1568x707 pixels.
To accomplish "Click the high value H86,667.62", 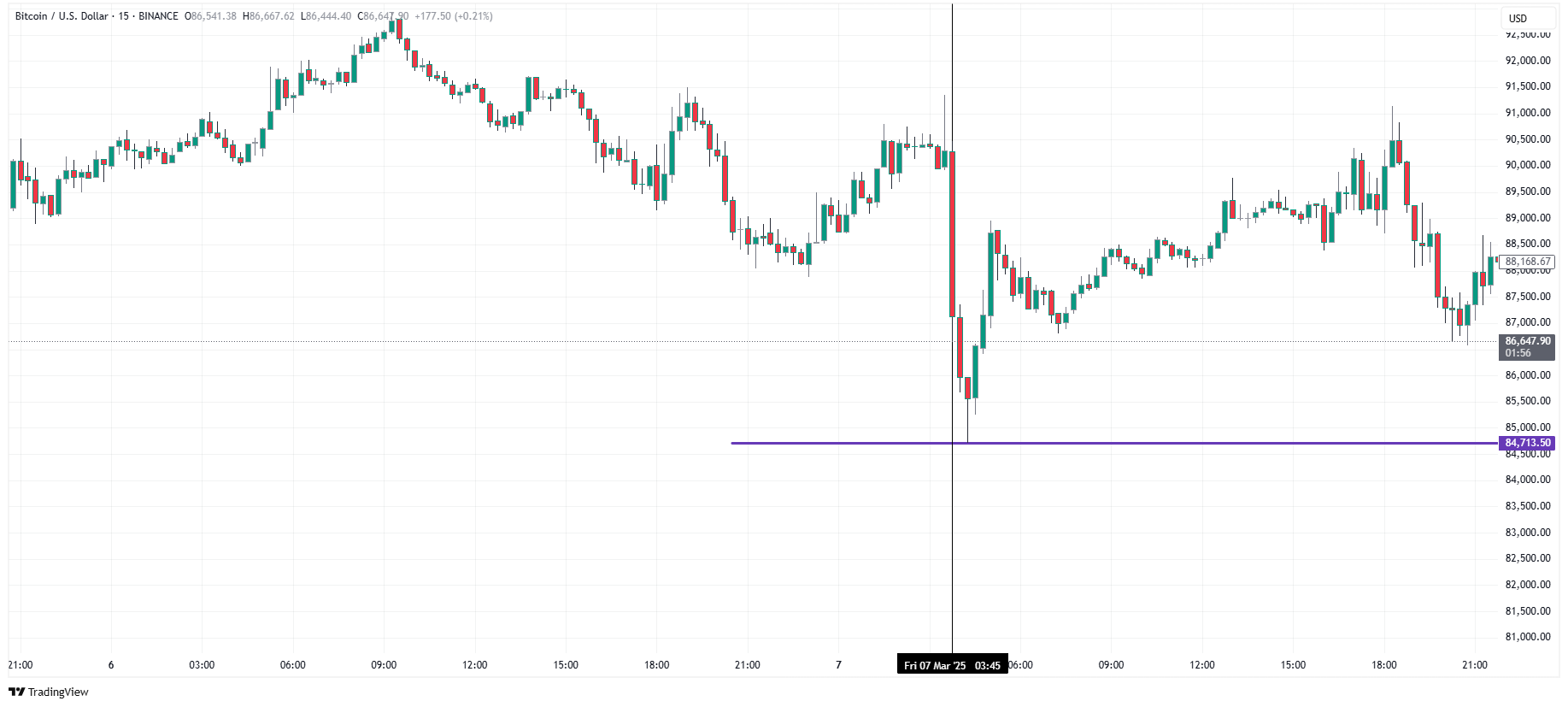I will pos(268,16).
